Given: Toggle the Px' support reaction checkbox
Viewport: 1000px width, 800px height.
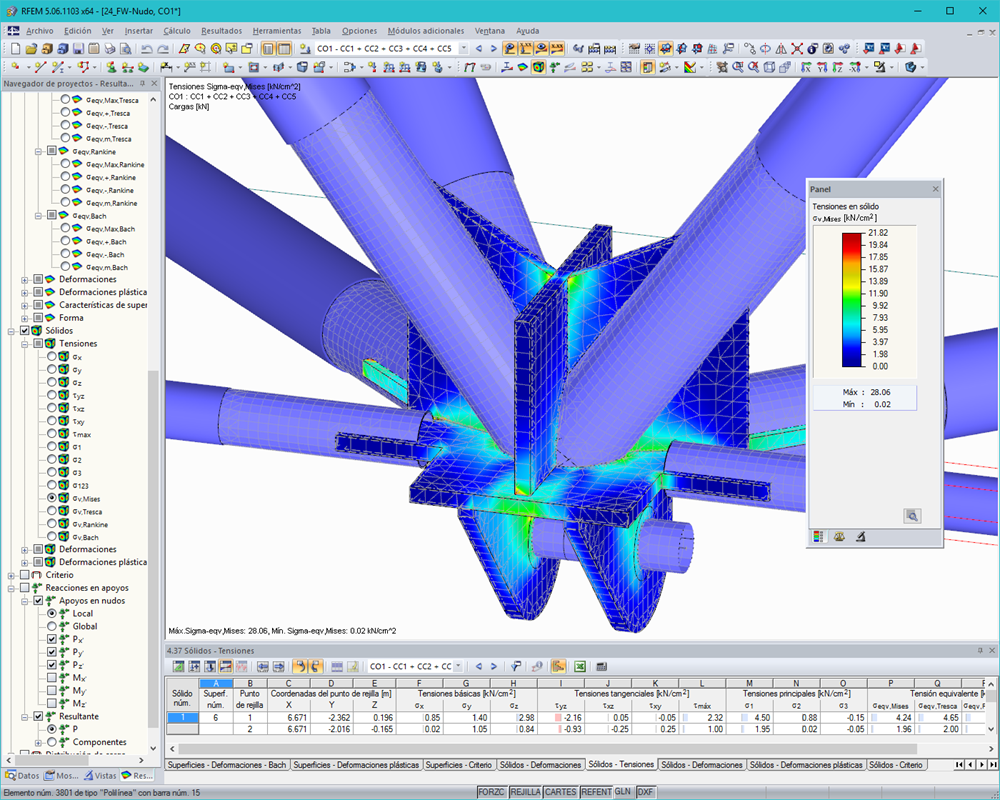Looking at the screenshot, I should tap(52, 639).
